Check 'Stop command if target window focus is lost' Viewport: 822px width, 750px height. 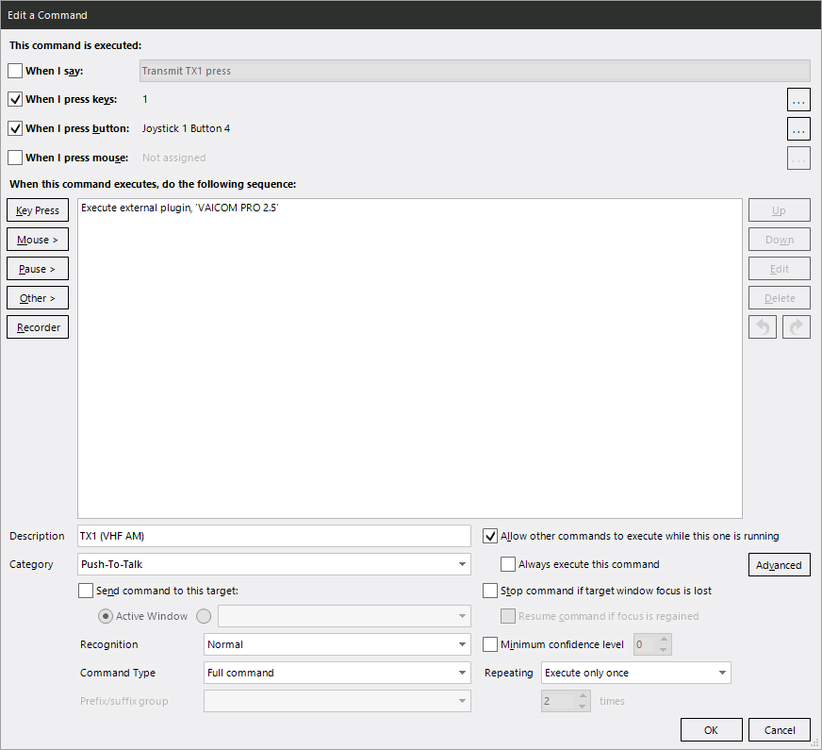pos(490,591)
